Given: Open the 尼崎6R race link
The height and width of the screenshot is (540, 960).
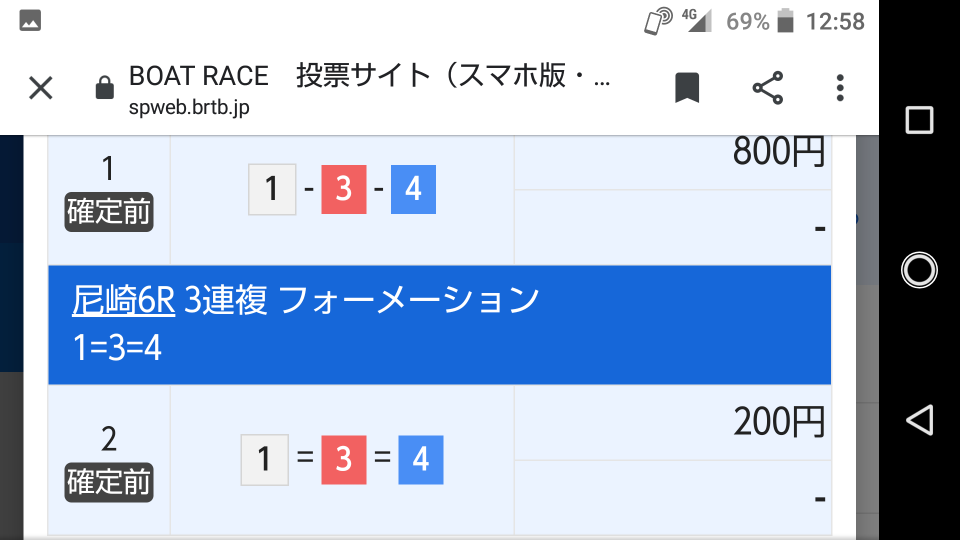Looking at the screenshot, I should 124,301.
